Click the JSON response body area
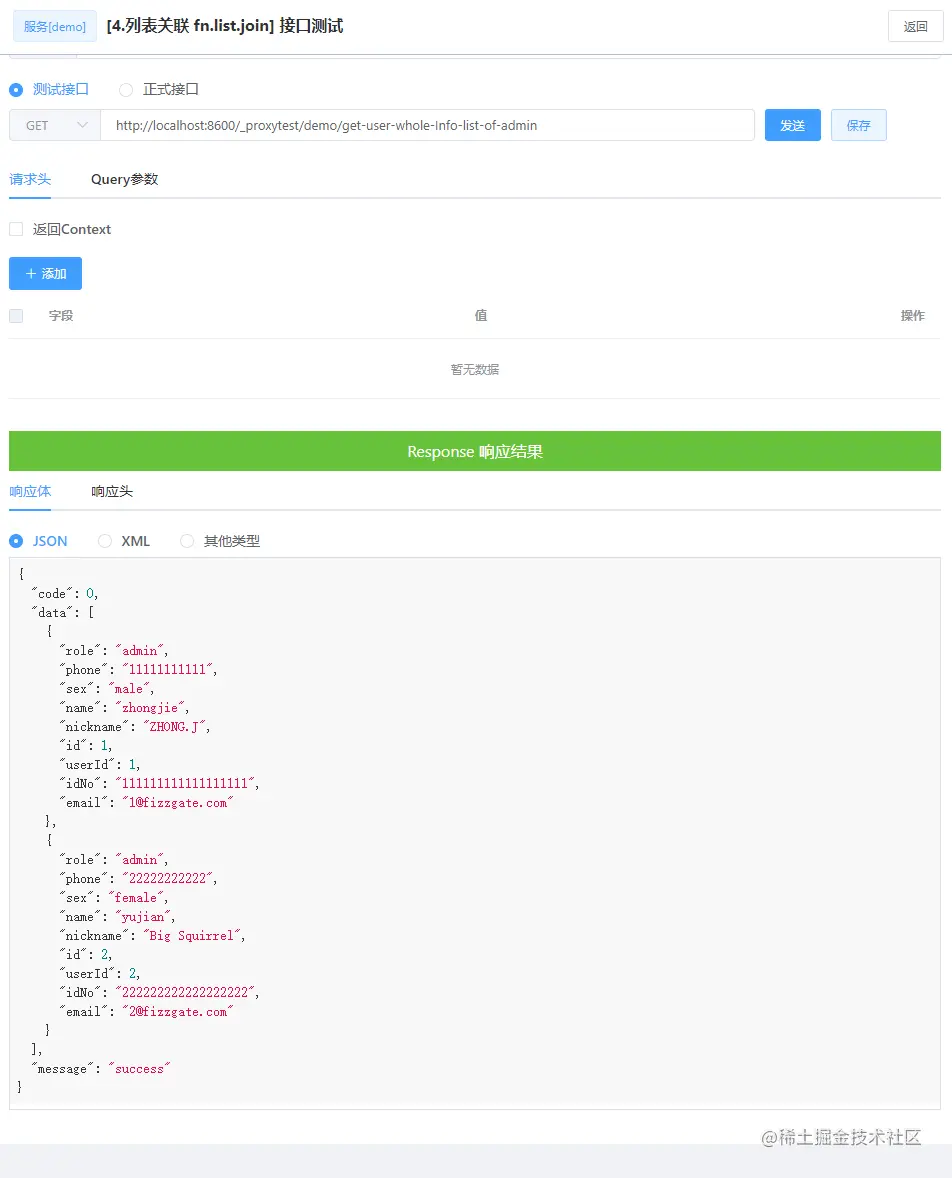This screenshot has height=1178, width=952. (x=475, y=830)
